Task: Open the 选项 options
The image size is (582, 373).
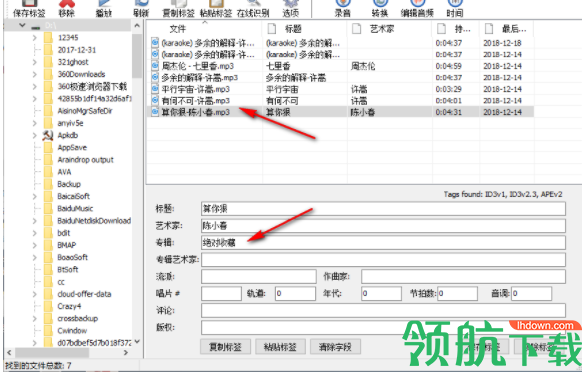Action: coord(290,9)
